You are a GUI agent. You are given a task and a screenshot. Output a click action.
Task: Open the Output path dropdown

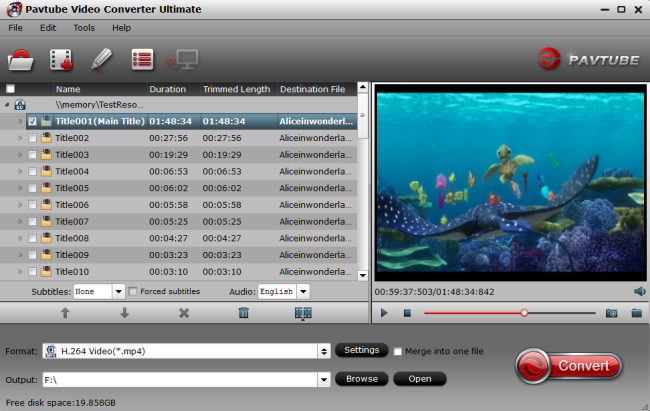(x=324, y=379)
